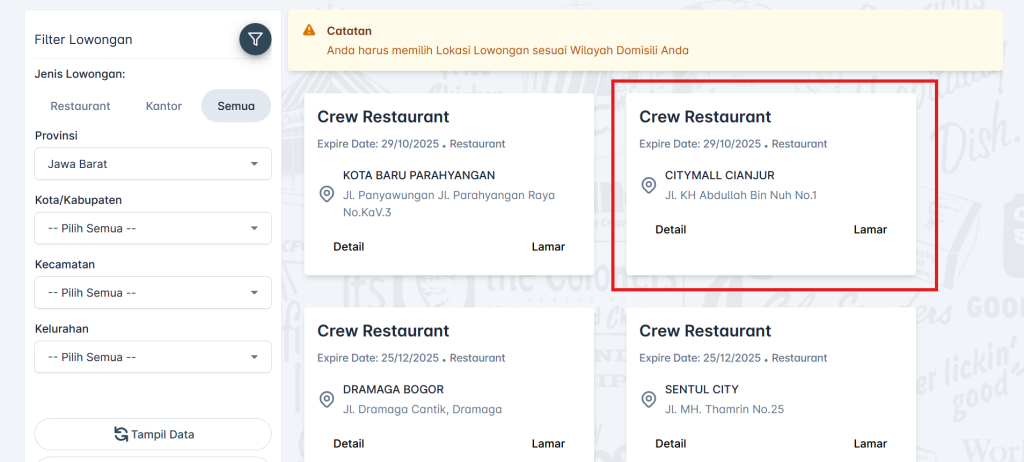Click Lamar on the Citymall Cianjur card
Image resolution: width=1024 pixels, height=462 pixels.
click(870, 230)
